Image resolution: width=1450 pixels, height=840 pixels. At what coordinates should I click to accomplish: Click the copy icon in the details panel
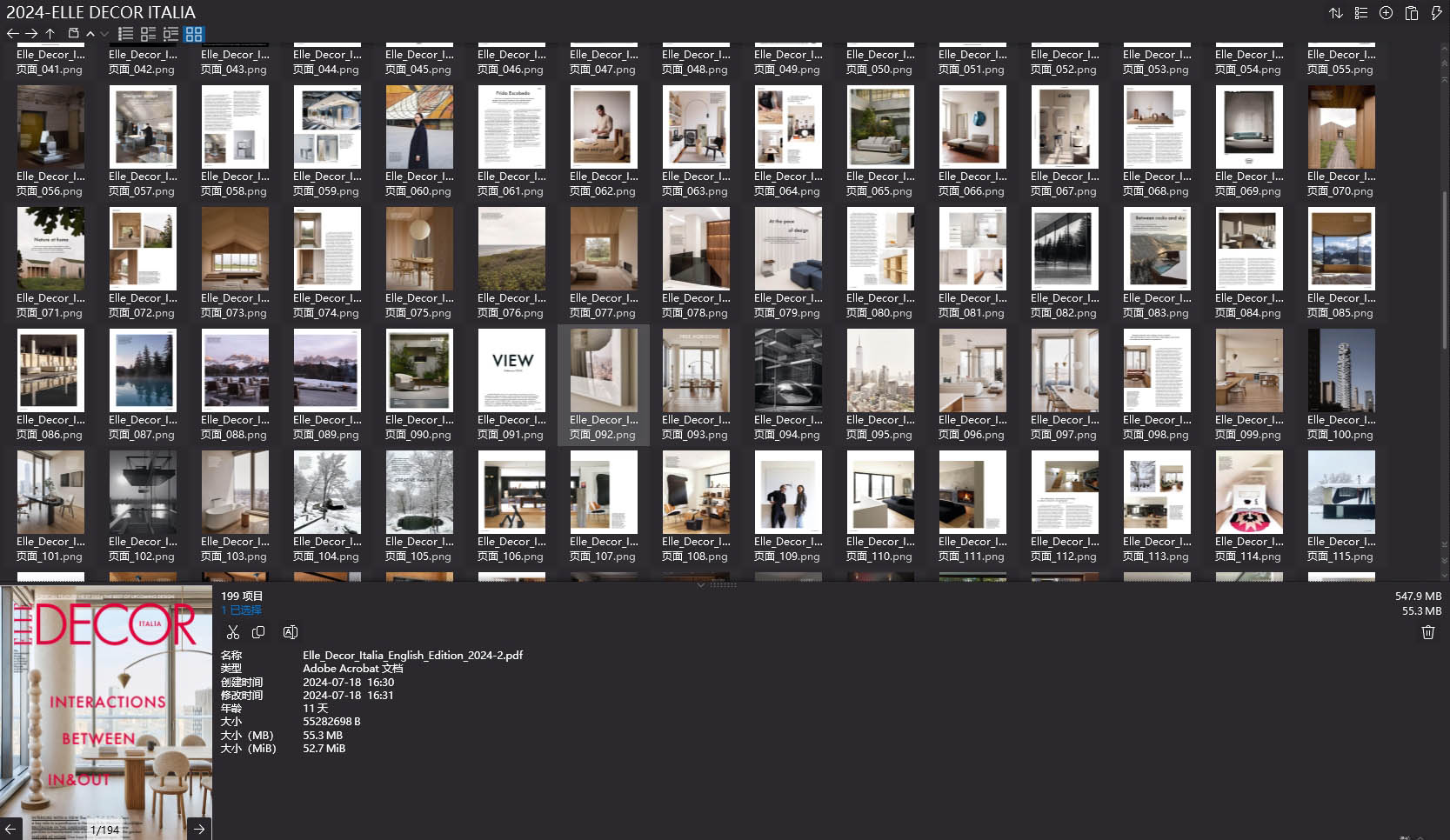258,632
